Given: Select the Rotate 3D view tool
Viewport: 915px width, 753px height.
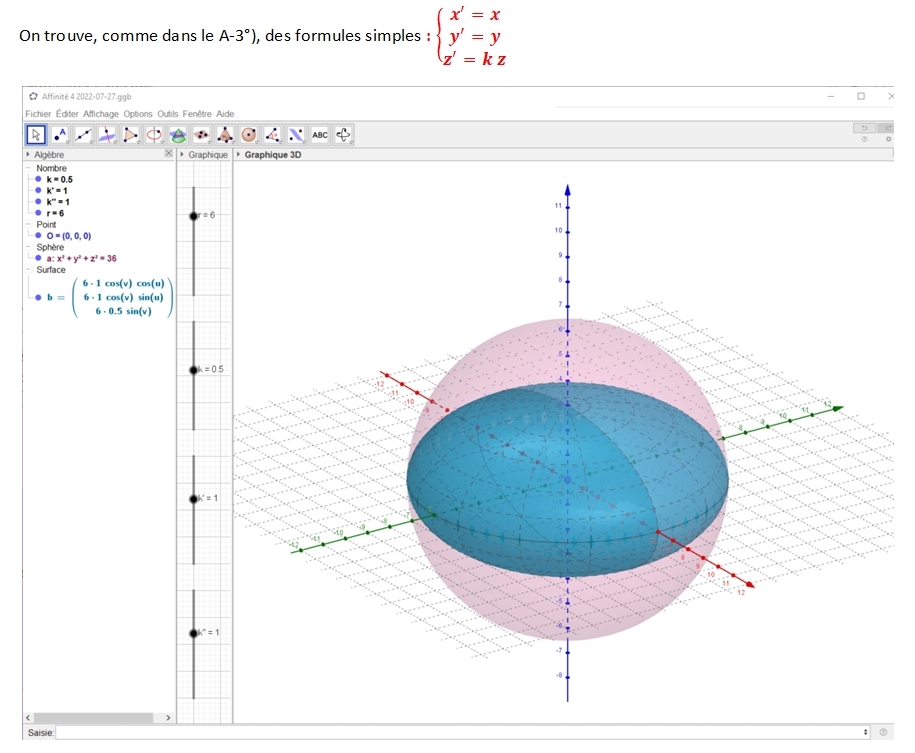Looking at the screenshot, I should click(344, 135).
